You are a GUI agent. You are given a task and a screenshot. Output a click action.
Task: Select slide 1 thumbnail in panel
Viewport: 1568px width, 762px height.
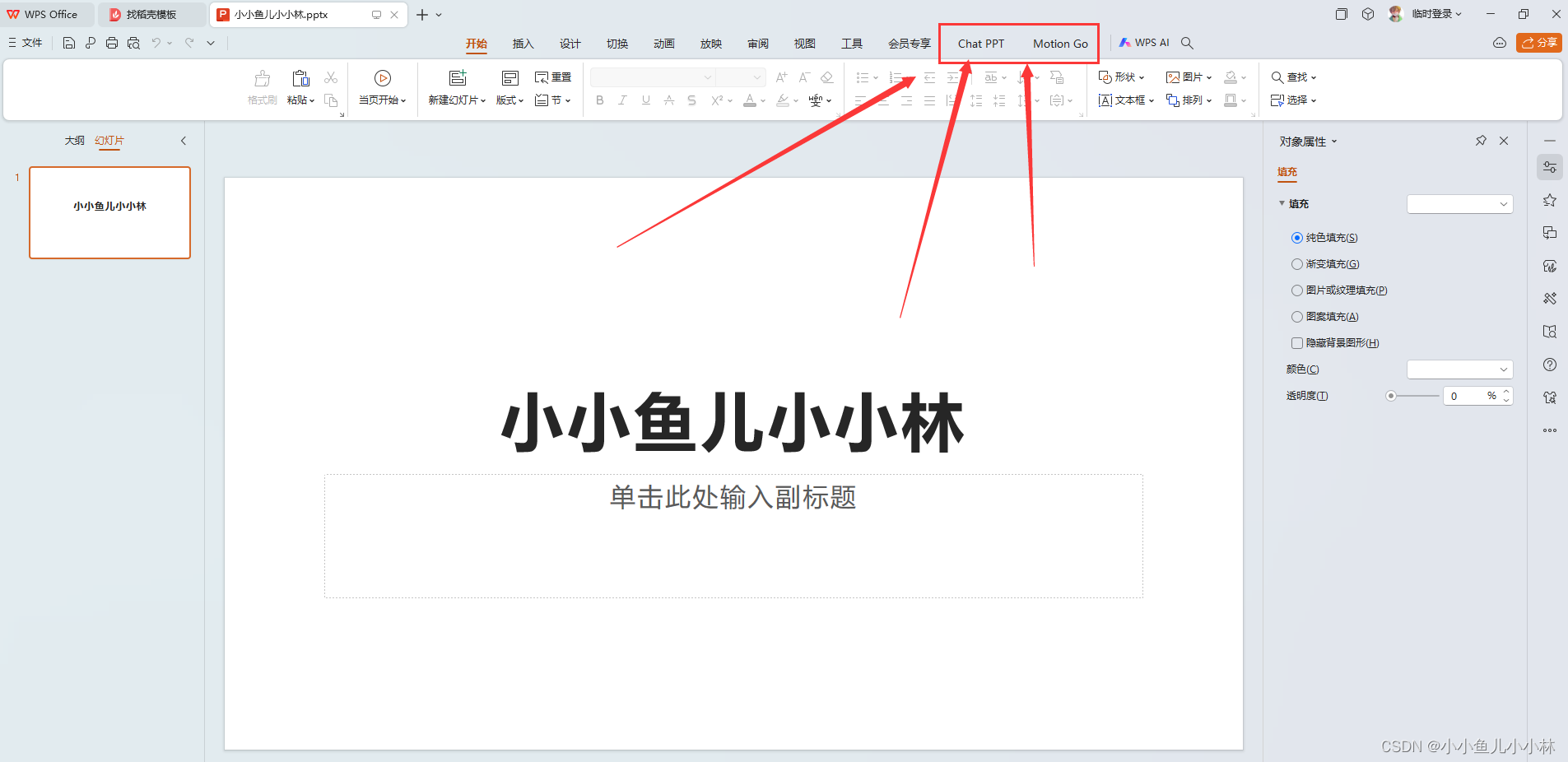pyautogui.click(x=109, y=212)
